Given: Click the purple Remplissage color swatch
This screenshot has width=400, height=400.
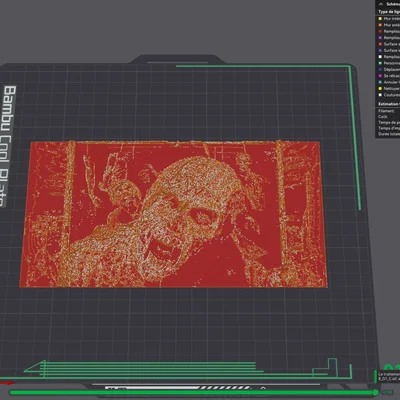Looking at the screenshot, I should [380, 38].
